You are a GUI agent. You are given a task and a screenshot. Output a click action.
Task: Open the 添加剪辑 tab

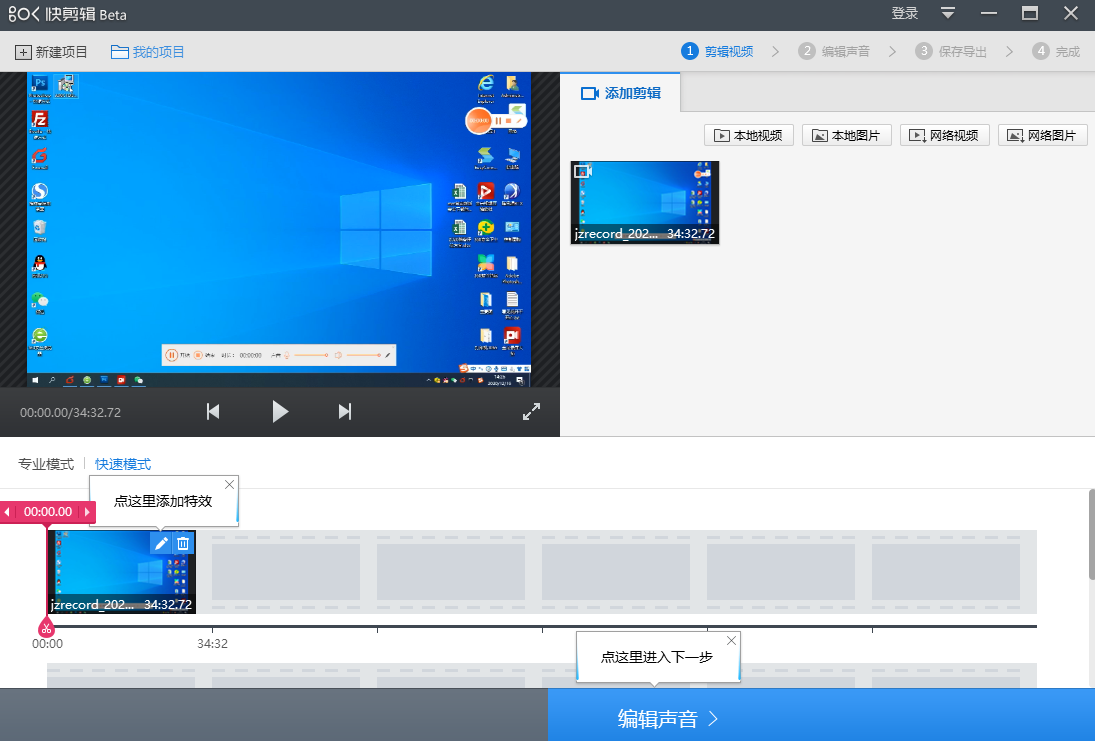621,93
